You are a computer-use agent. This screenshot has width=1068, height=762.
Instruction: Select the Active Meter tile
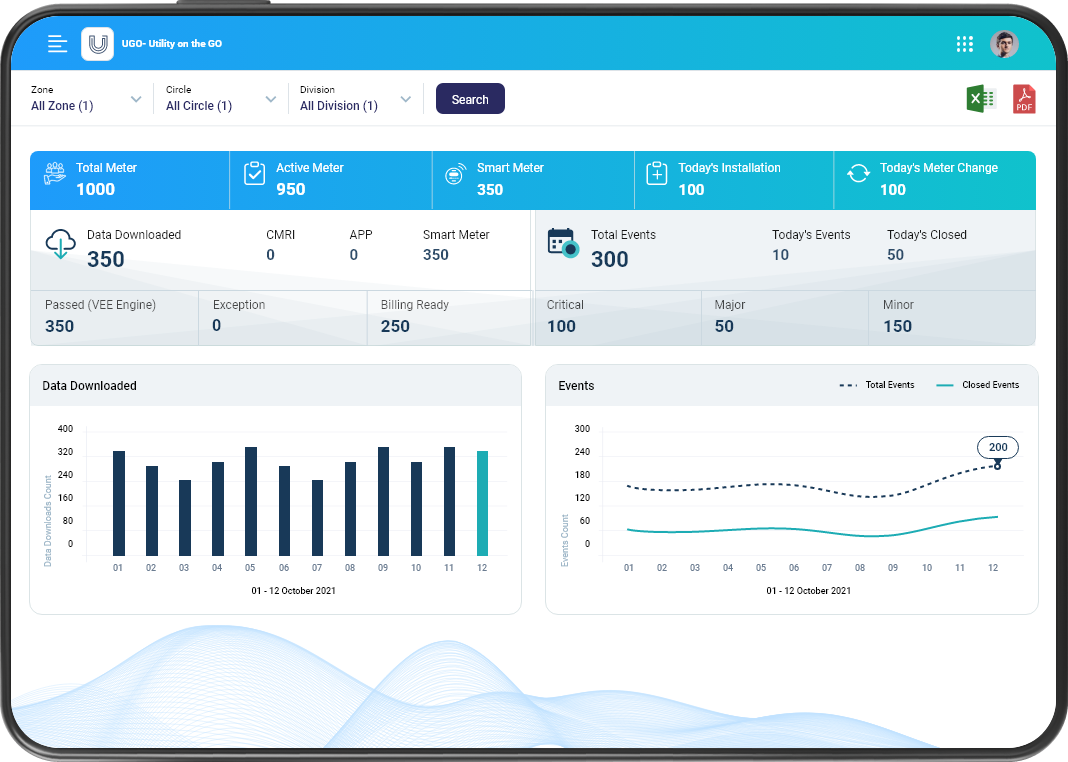pyautogui.click(x=330, y=179)
